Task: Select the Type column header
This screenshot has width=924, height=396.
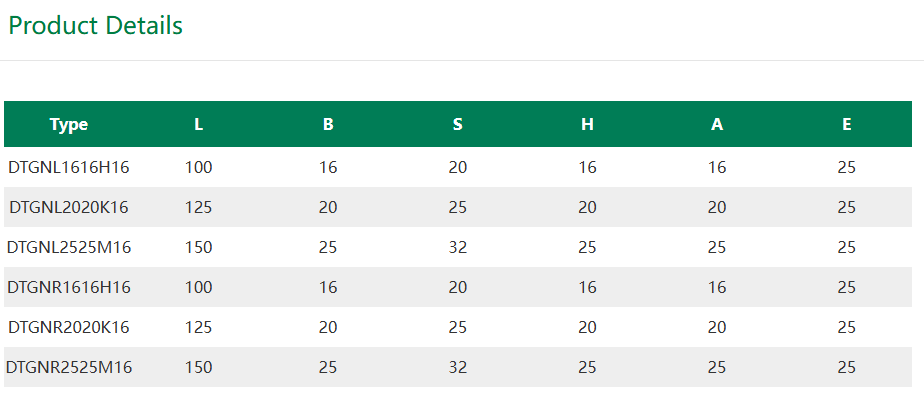Action: 69,124
